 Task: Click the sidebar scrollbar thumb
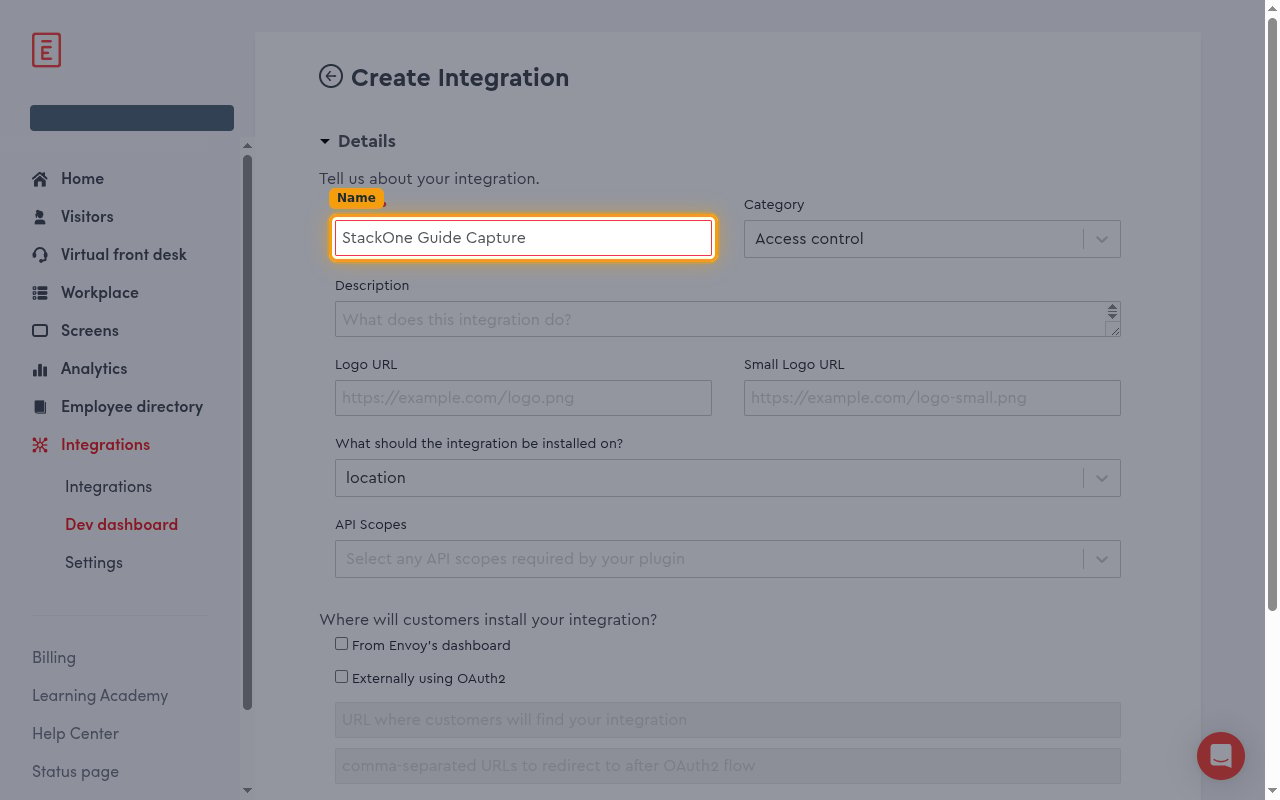247,432
